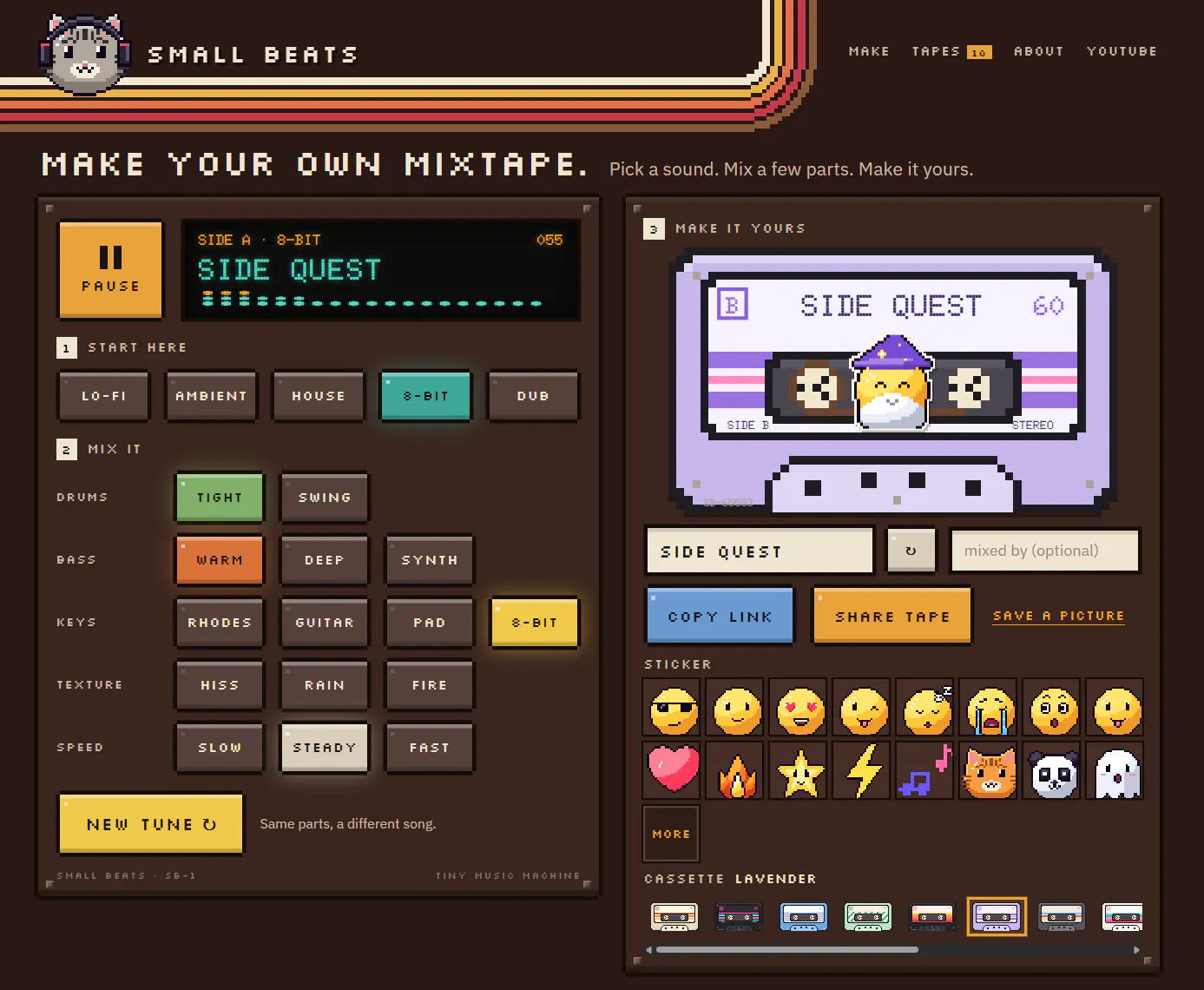Choose the blue cassette color
Screen dimensions: 1204x990
(x=804, y=917)
